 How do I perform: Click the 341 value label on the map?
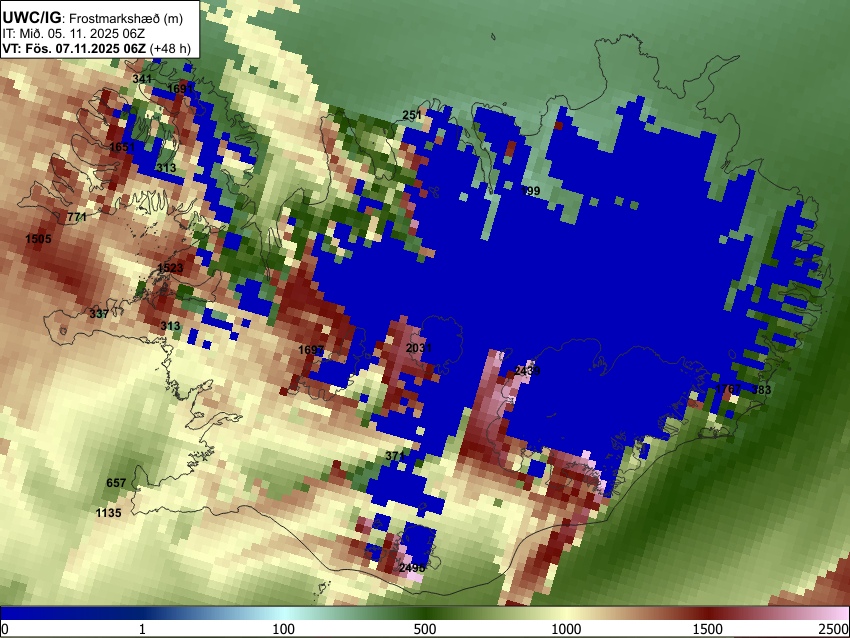pos(142,79)
